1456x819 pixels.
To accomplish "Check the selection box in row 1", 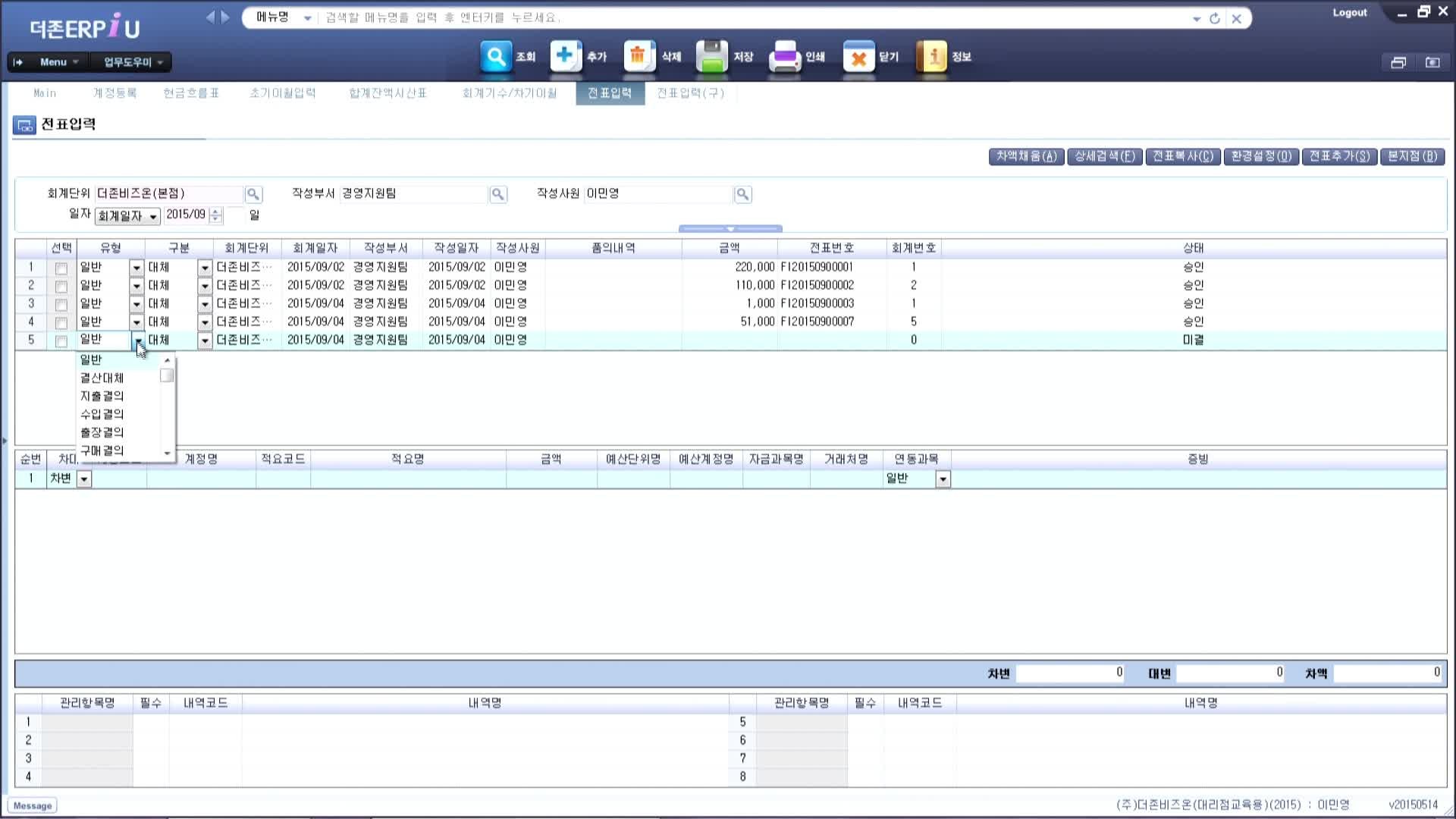I will [61, 268].
